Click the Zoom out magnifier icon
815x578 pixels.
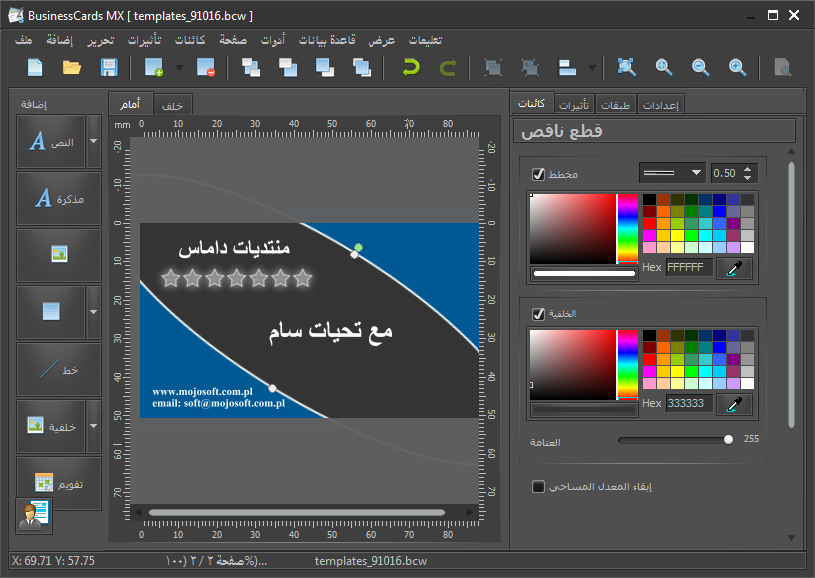coord(701,68)
